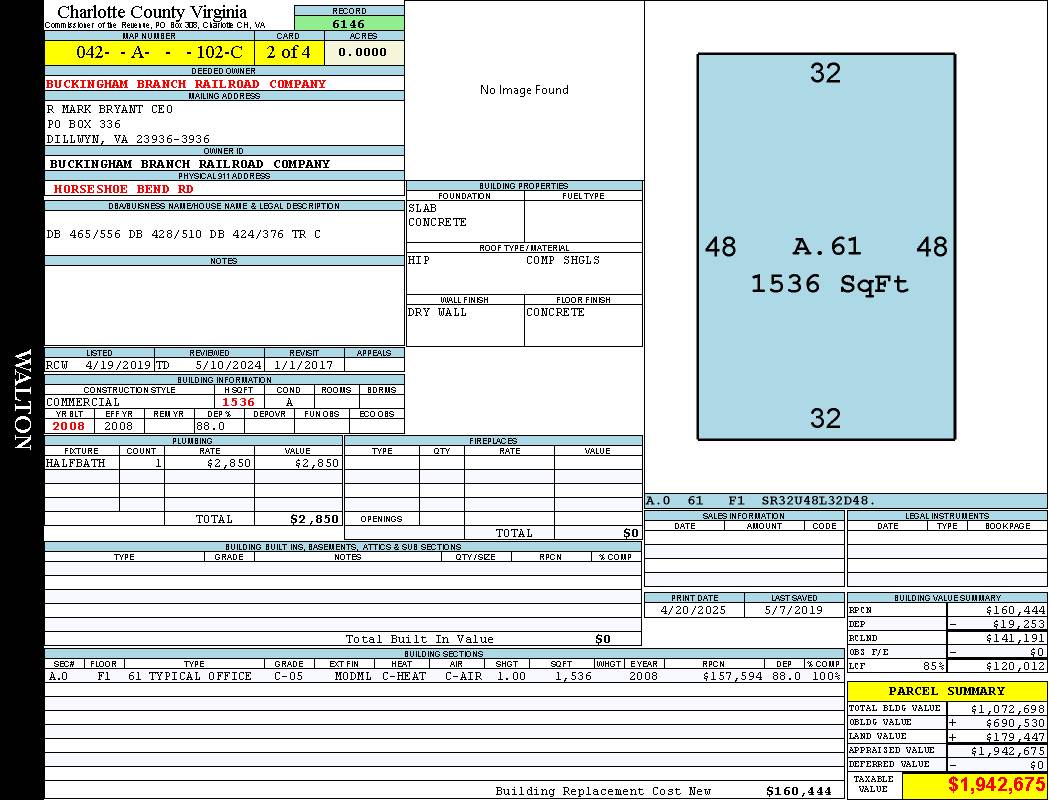Click the card '2 of 4' indicator
This screenshot has height=800, width=1050.
click(x=288, y=52)
